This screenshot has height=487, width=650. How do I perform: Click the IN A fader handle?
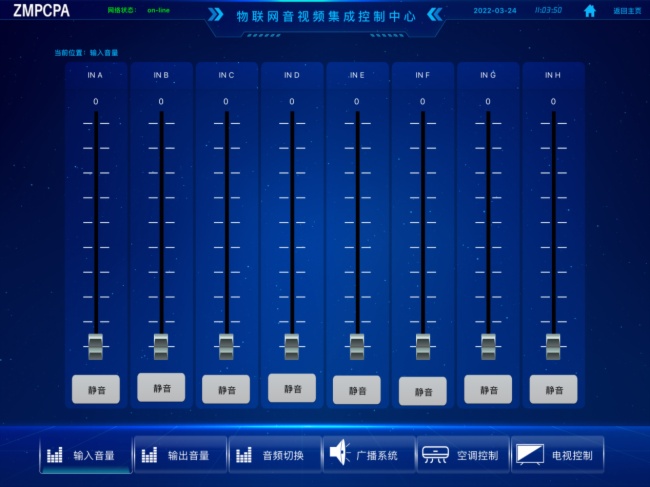click(x=96, y=346)
